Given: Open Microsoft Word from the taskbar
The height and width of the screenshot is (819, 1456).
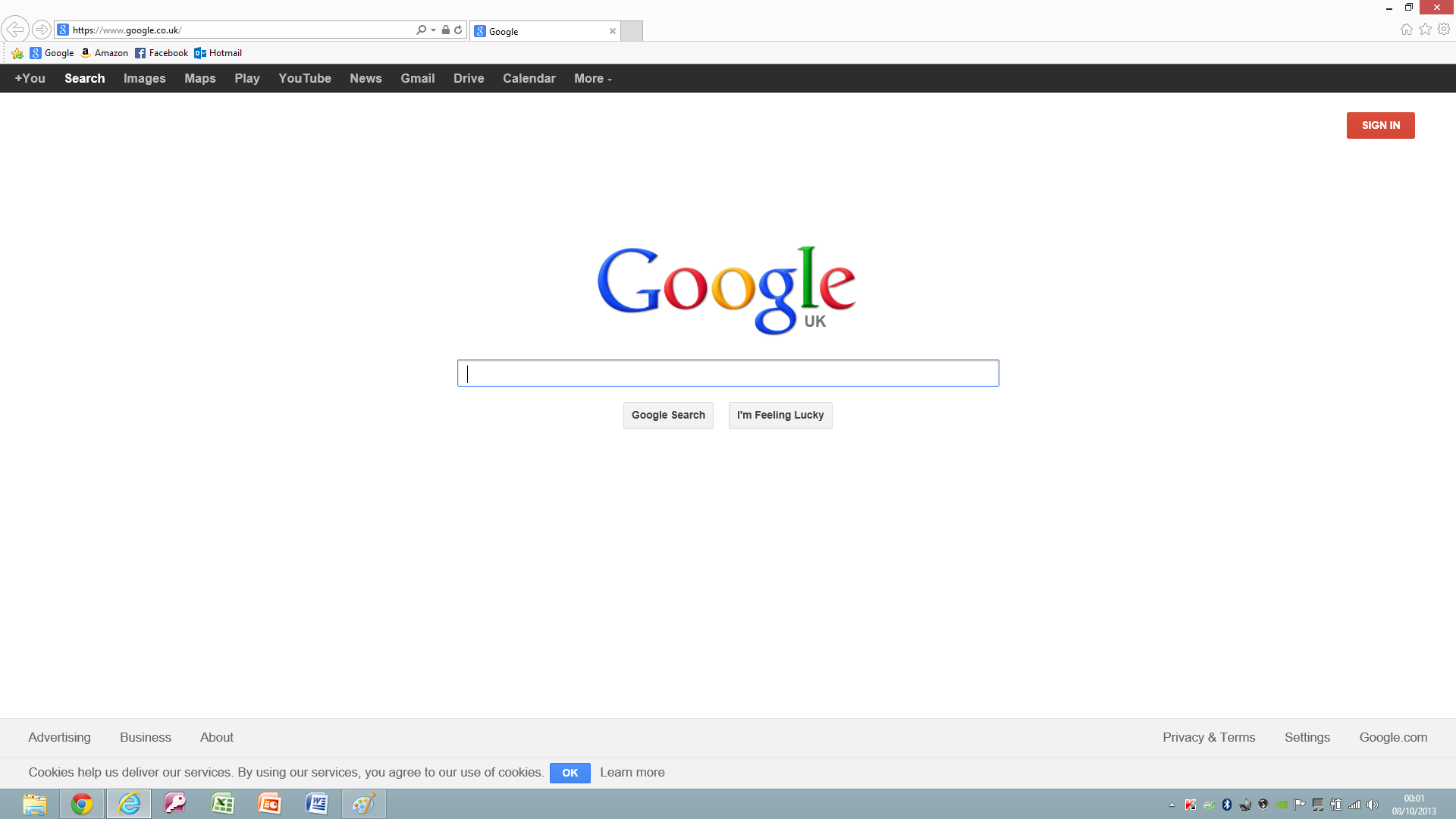Looking at the screenshot, I should [316, 804].
